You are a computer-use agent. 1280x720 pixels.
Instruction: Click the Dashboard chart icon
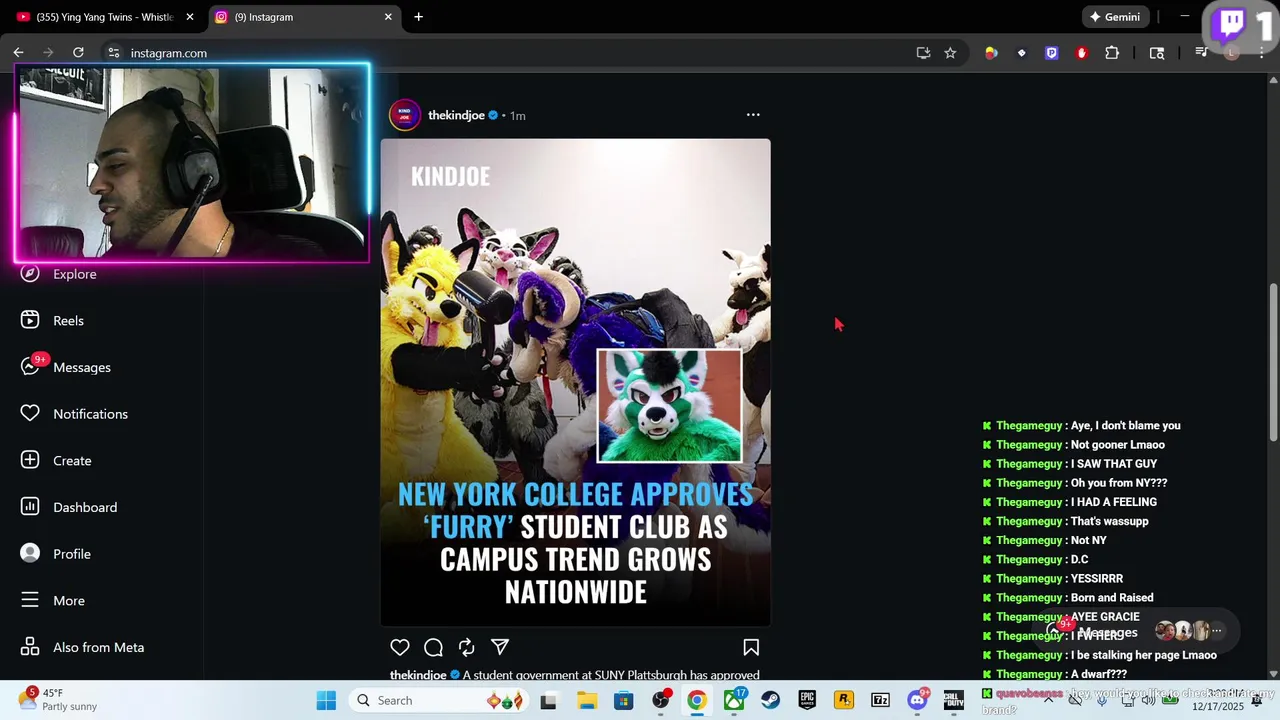30,507
